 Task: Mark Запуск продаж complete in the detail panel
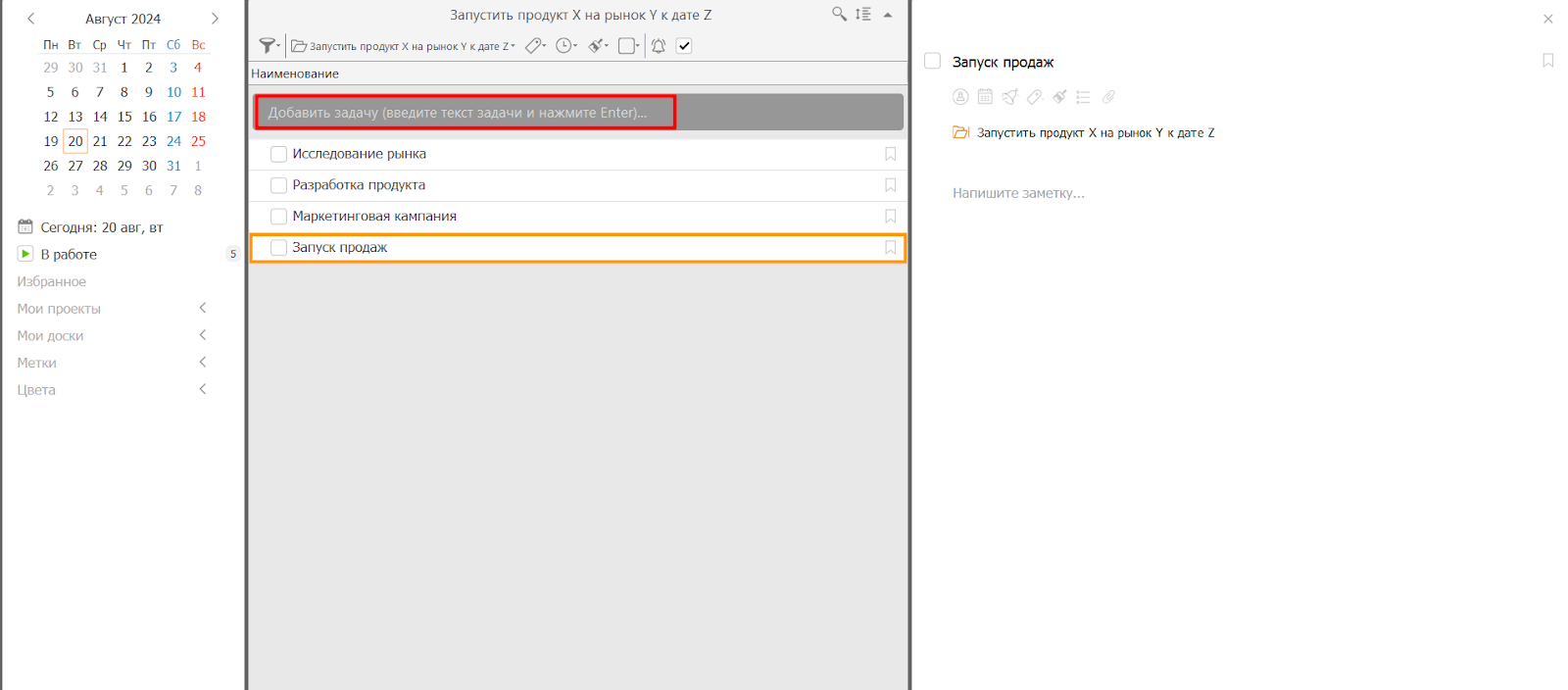pos(932,61)
